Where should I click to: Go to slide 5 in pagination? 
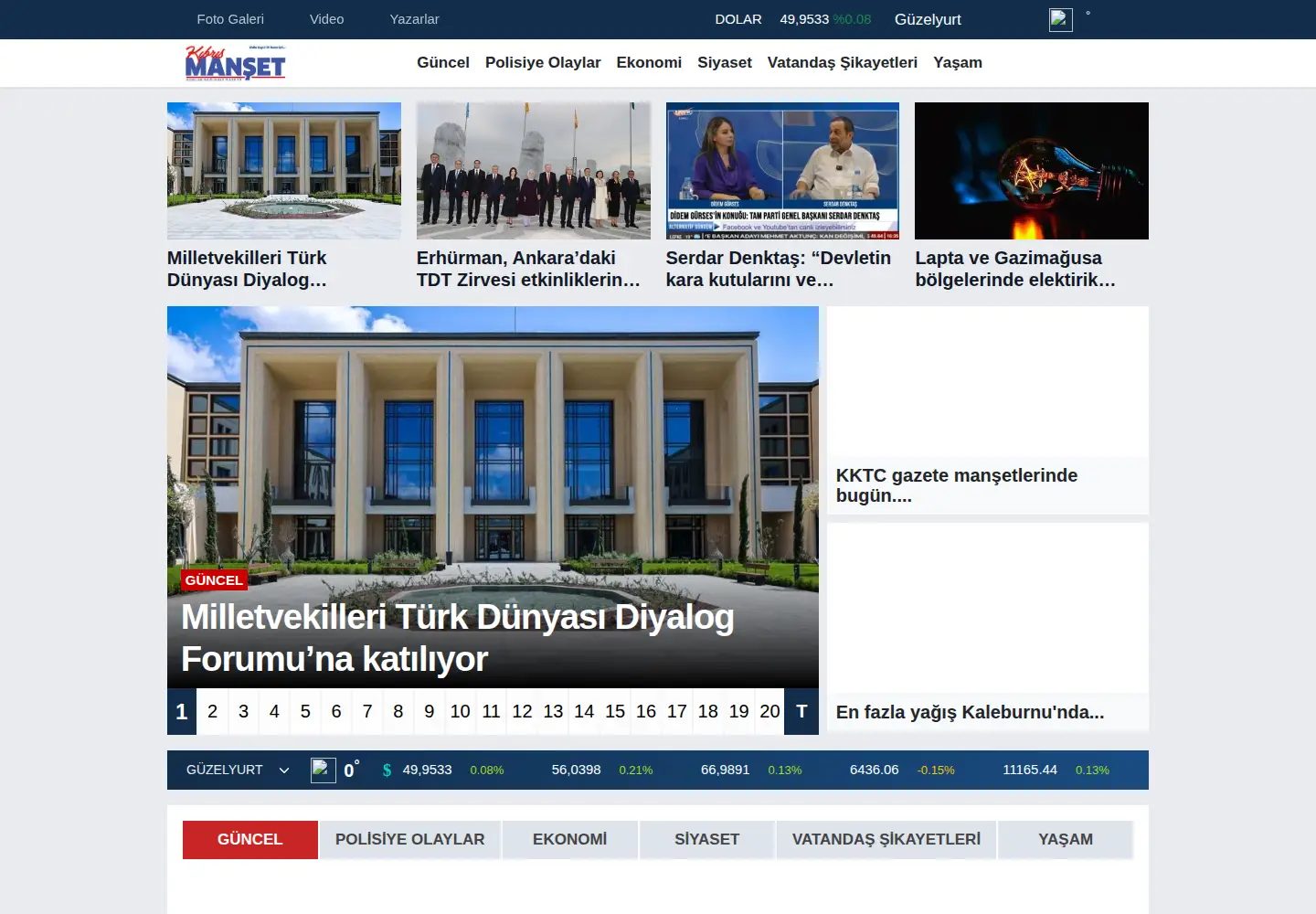305,711
